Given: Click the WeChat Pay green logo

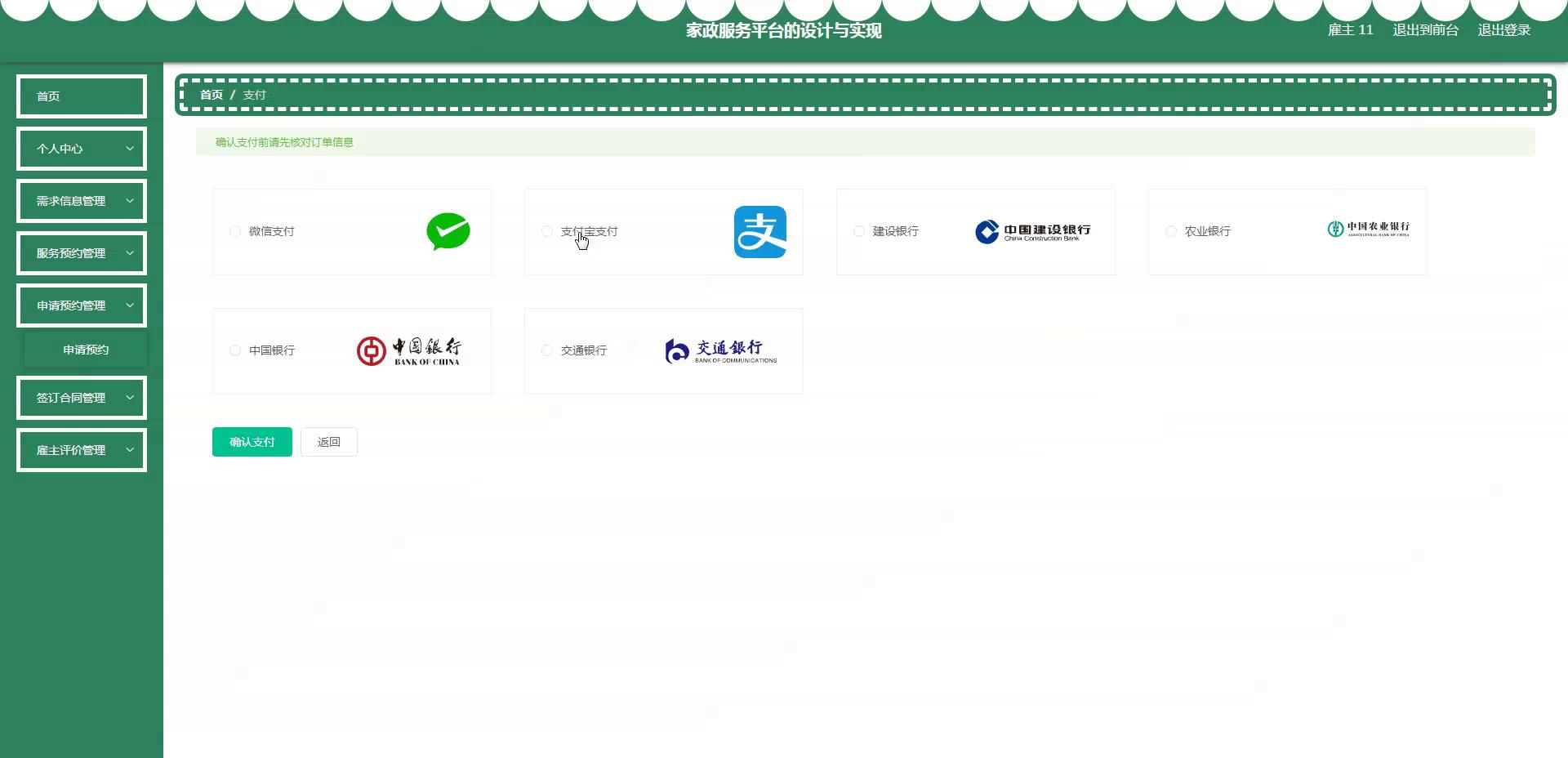Looking at the screenshot, I should point(448,232).
